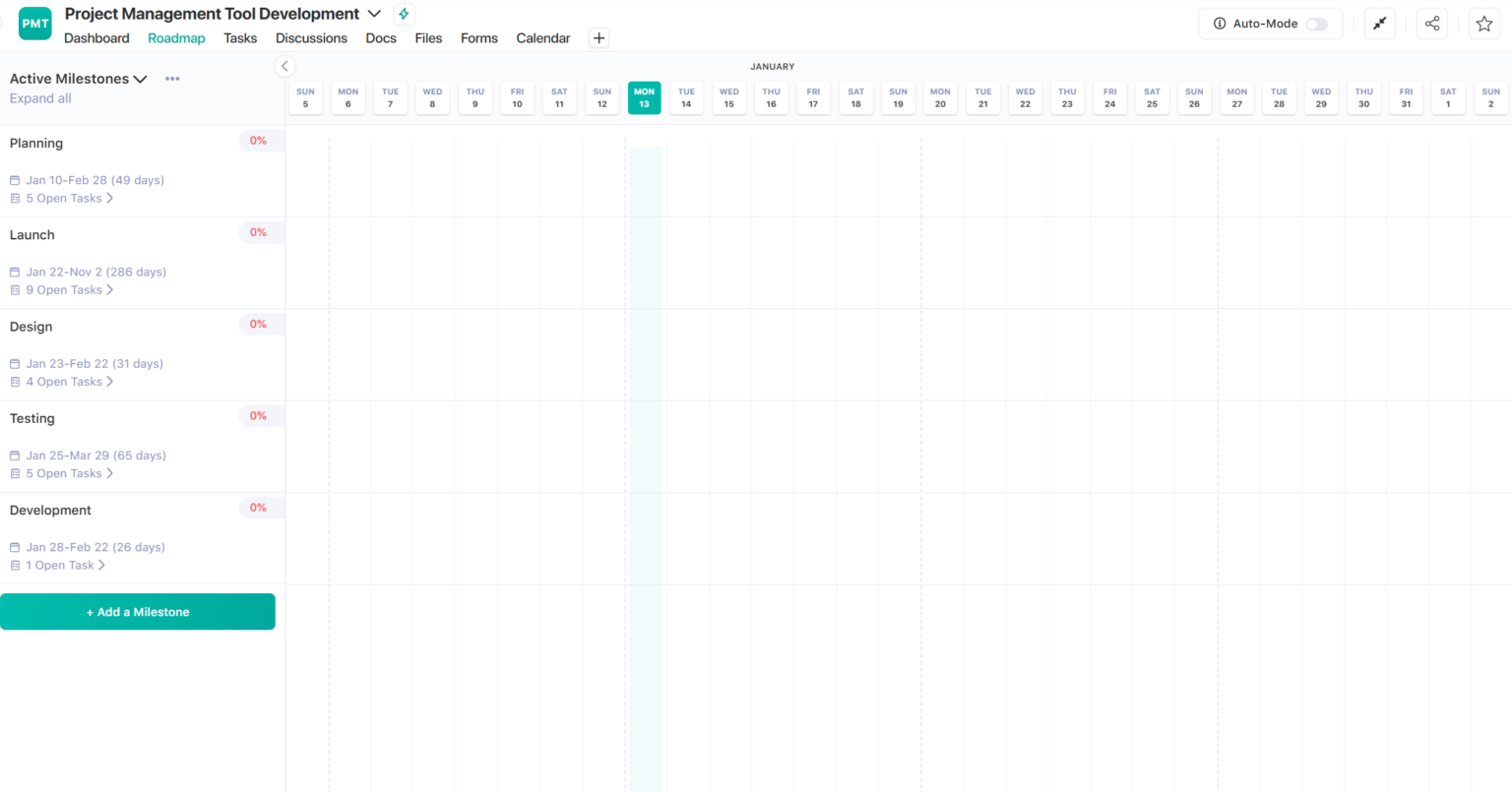Image resolution: width=1512 pixels, height=792 pixels.
Task: Click the collapse/minimize arrows icon
Action: pyautogui.click(x=1379, y=24)
